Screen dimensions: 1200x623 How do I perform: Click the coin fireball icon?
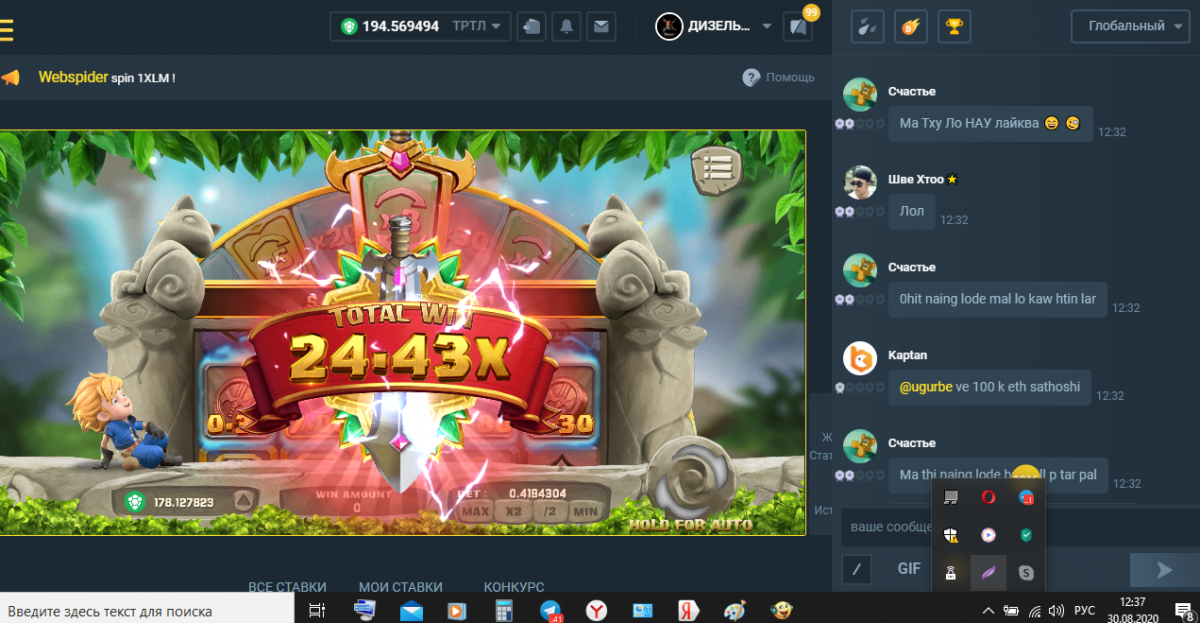click(x=910, y=27)
